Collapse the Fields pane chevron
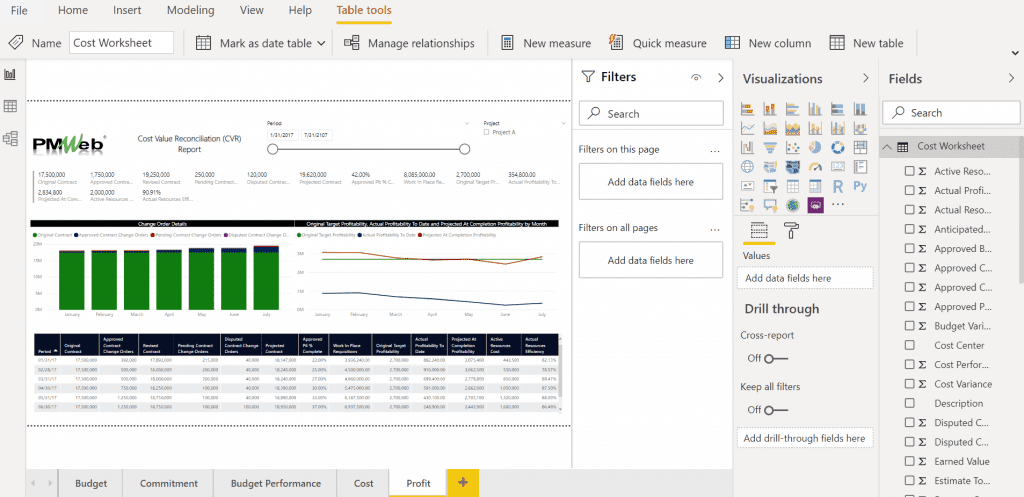The width and height of the screenshot is (1024, 497). pos(1011,78)
